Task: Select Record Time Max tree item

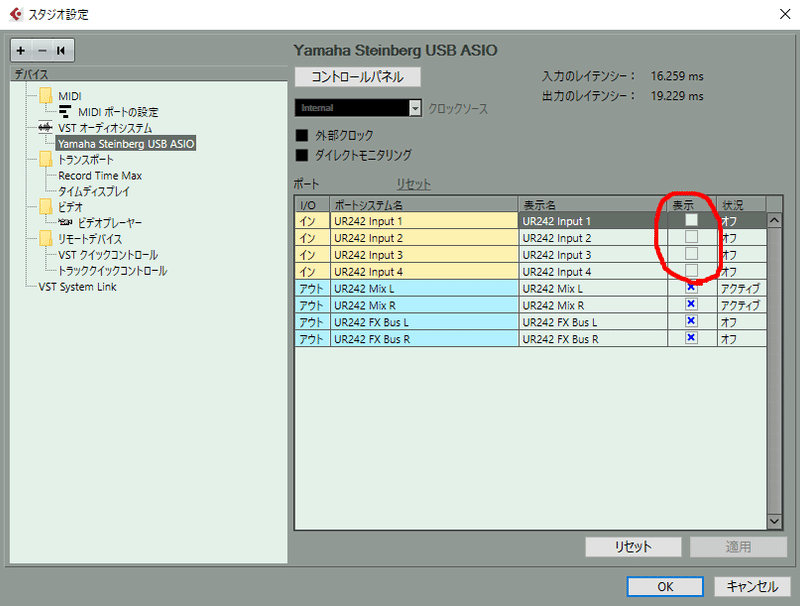Action: 100,175
